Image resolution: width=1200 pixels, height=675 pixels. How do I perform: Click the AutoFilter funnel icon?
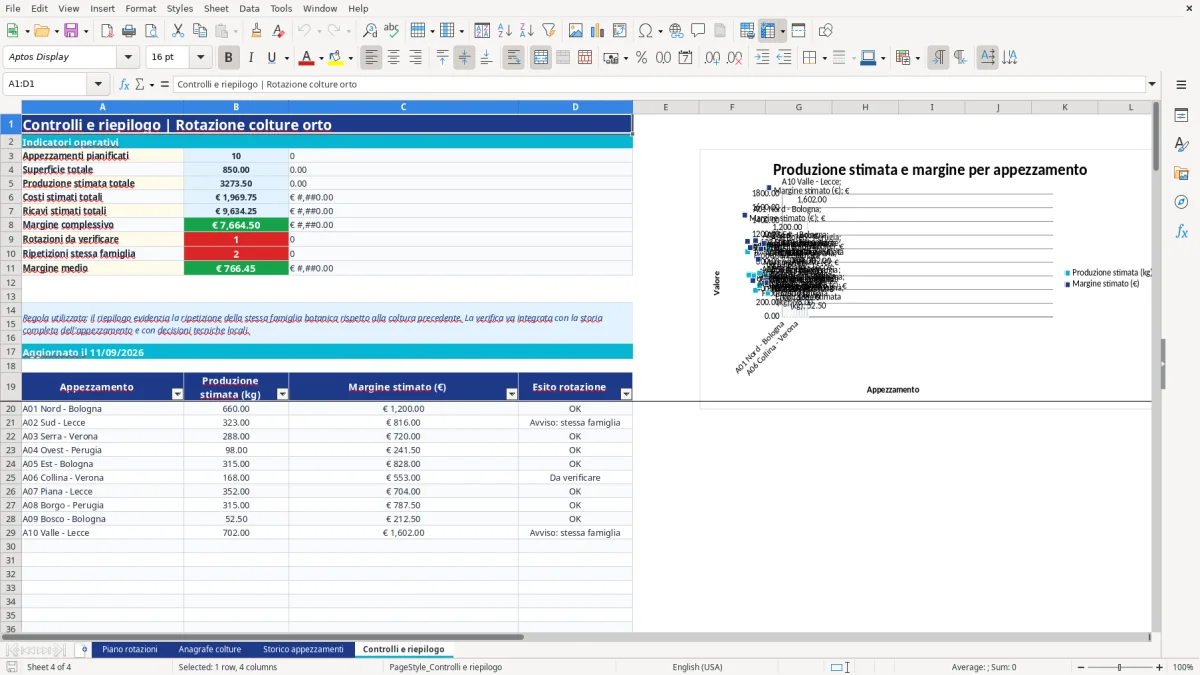point(548,31)
